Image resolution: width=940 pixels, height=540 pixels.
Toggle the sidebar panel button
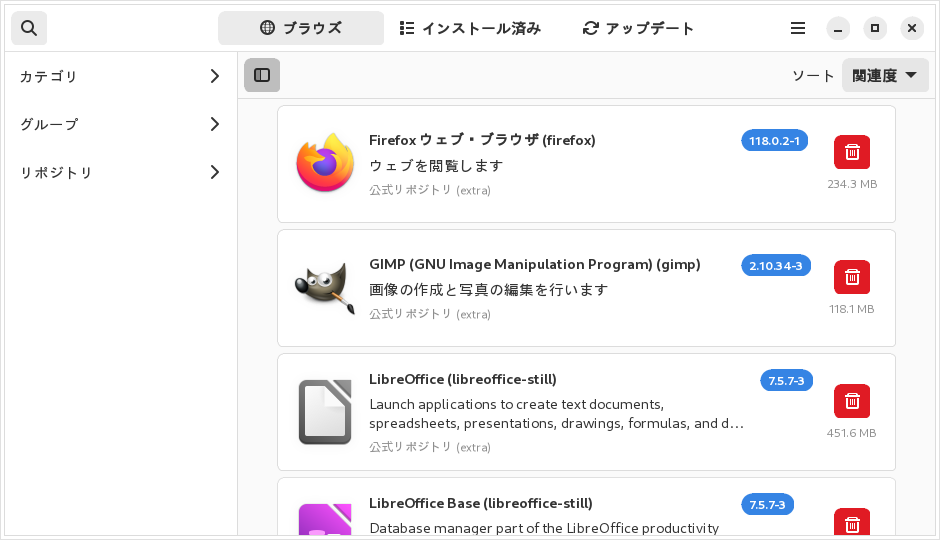coord(262,75)
